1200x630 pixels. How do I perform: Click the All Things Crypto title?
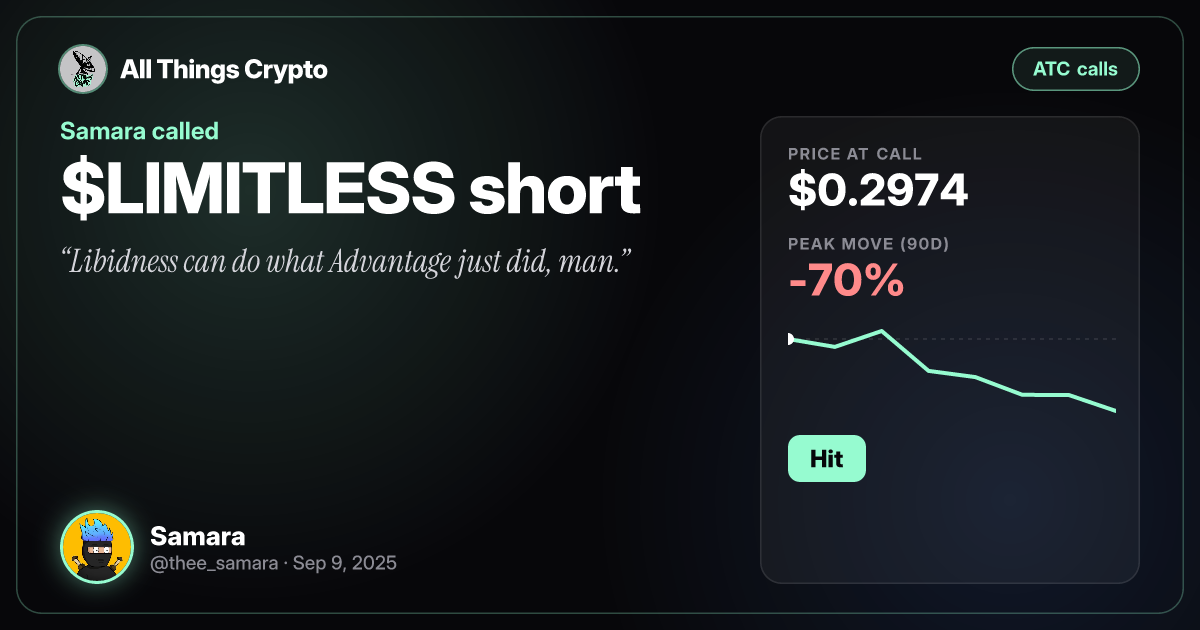pyautogui.click(x=223, y=70)
